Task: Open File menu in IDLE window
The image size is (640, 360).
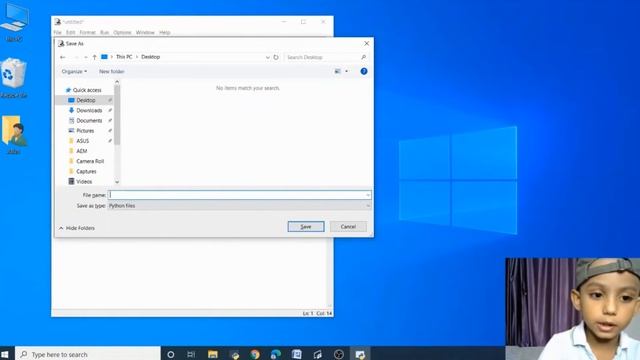Action: tap(58, 32)
